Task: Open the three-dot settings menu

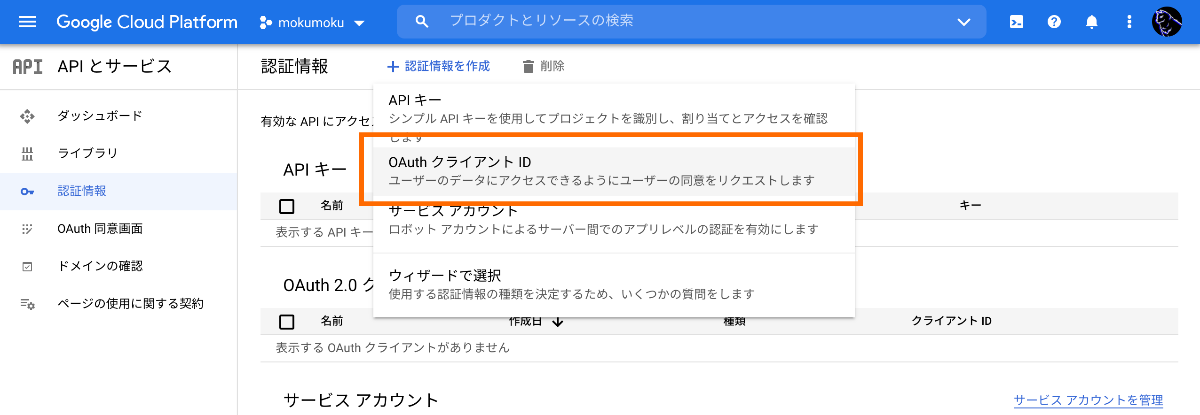Action: pos(1130,21)
